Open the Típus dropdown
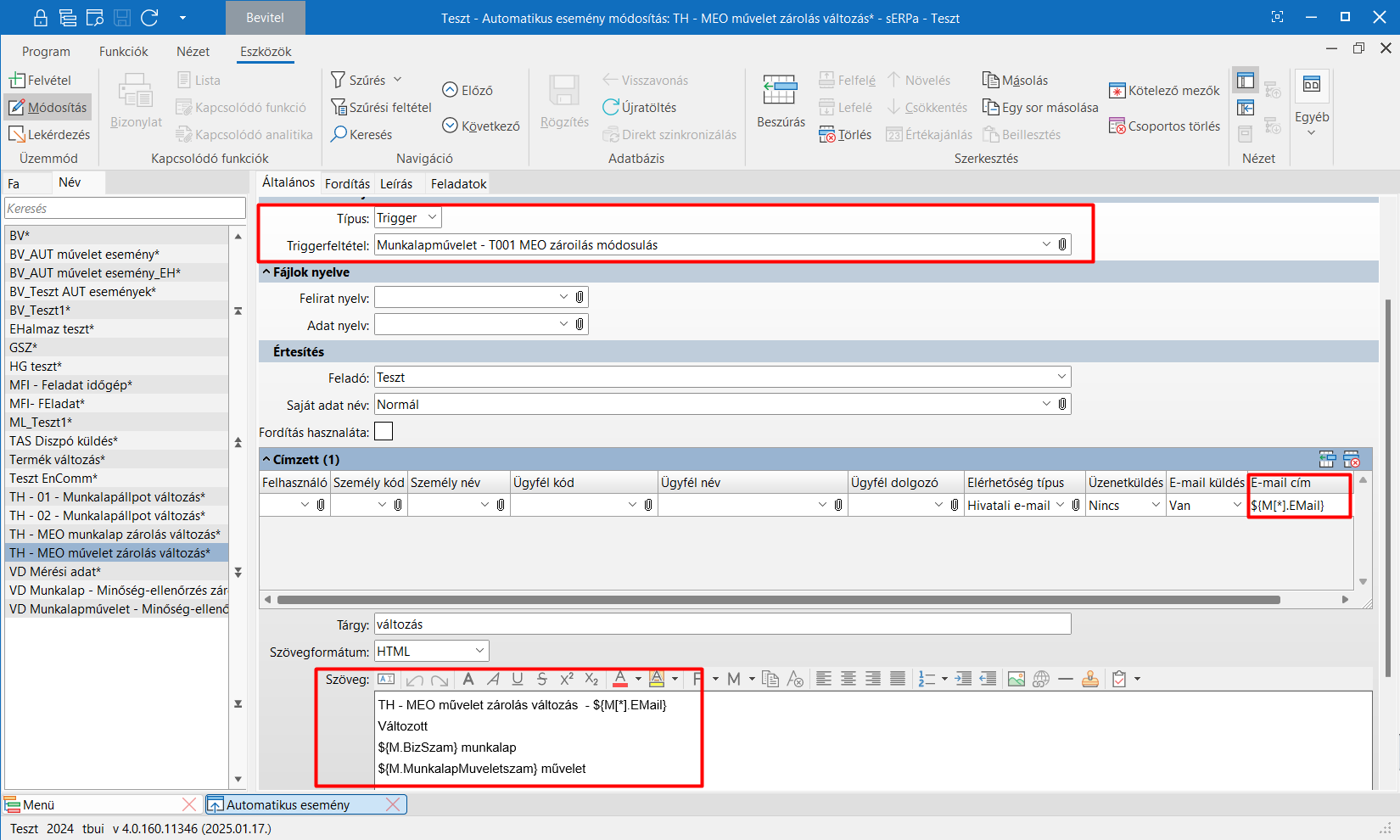Viewport: 1400px width, 840px height. click(x=432, y=218)
